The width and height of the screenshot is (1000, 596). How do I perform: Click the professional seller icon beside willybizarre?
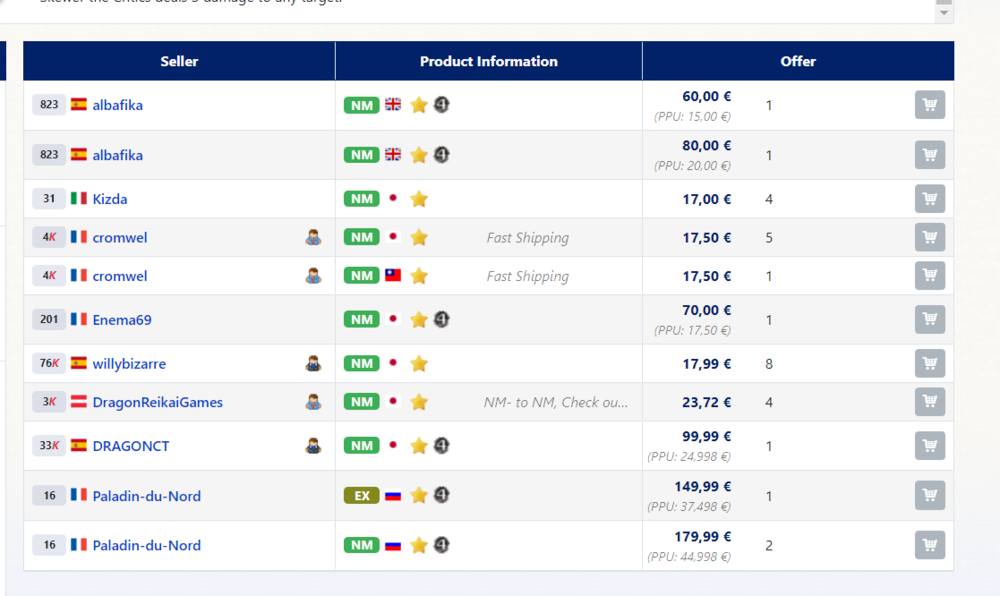(x=313, y=364)
